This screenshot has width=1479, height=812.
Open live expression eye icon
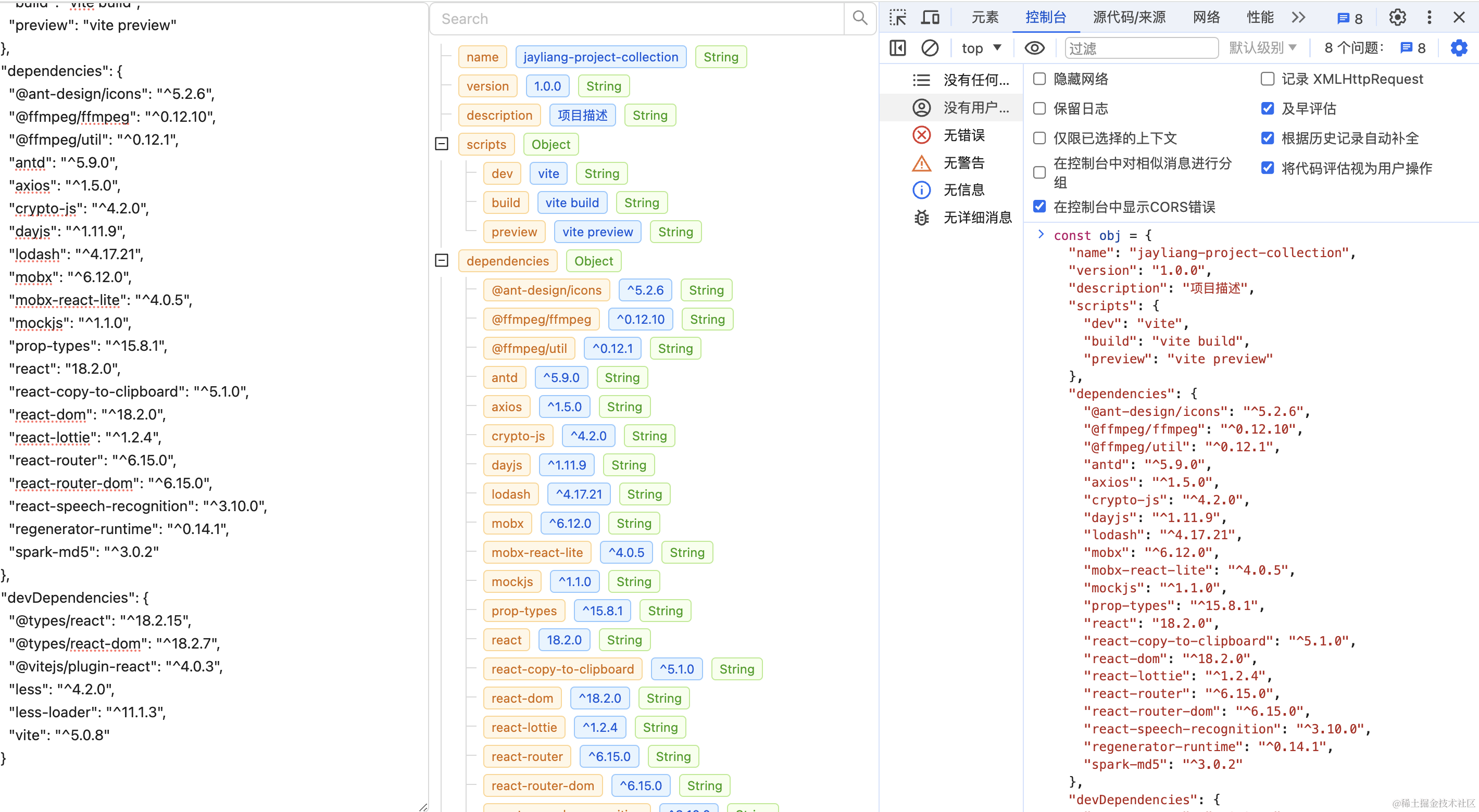point(1034,48)
